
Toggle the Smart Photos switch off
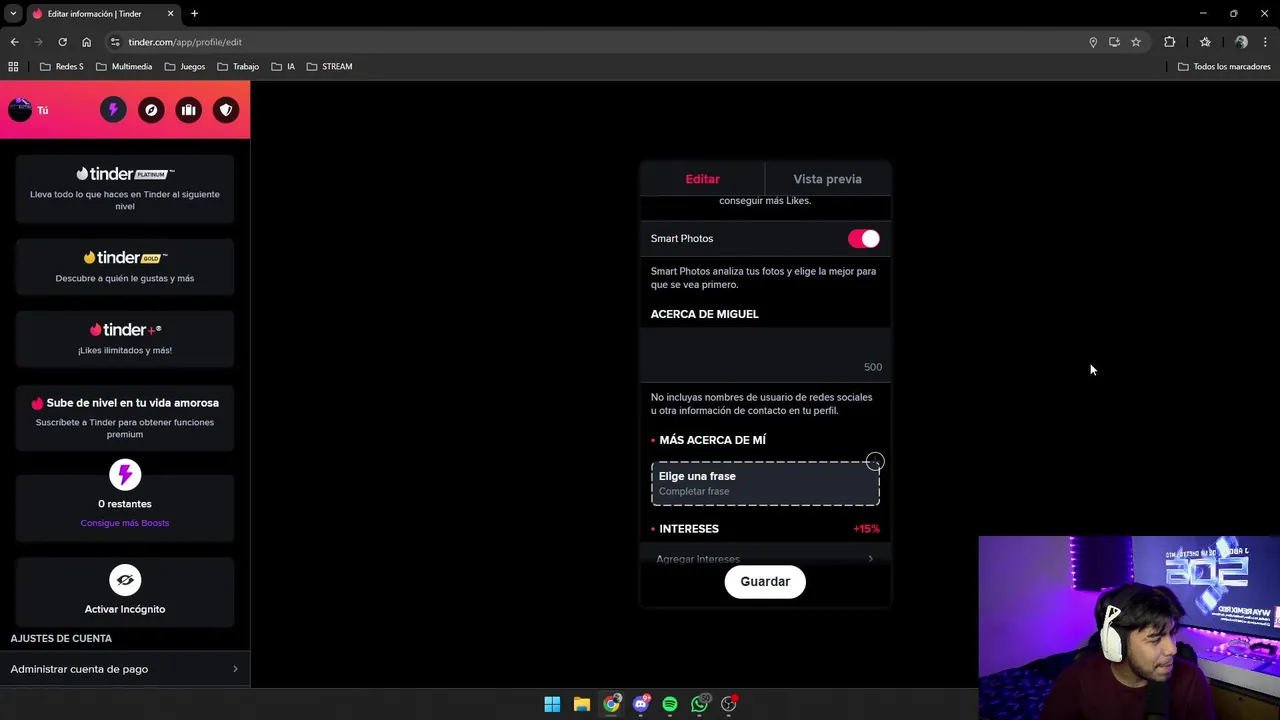864,239
